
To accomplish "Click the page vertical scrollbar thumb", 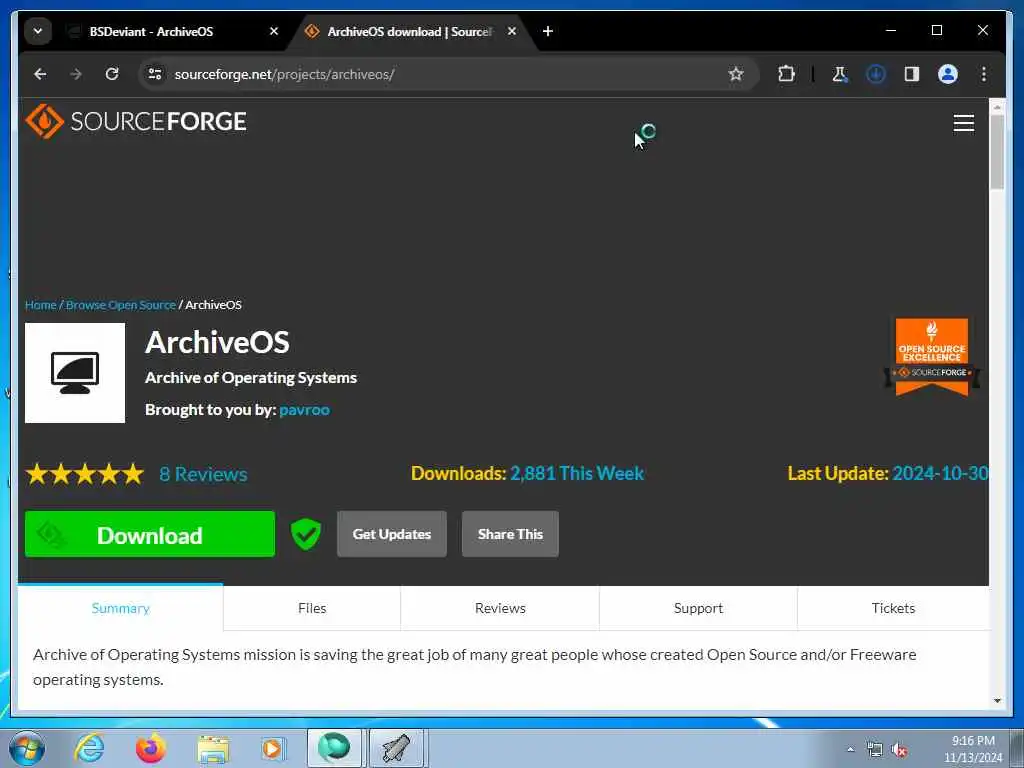I will click(997, 152).
